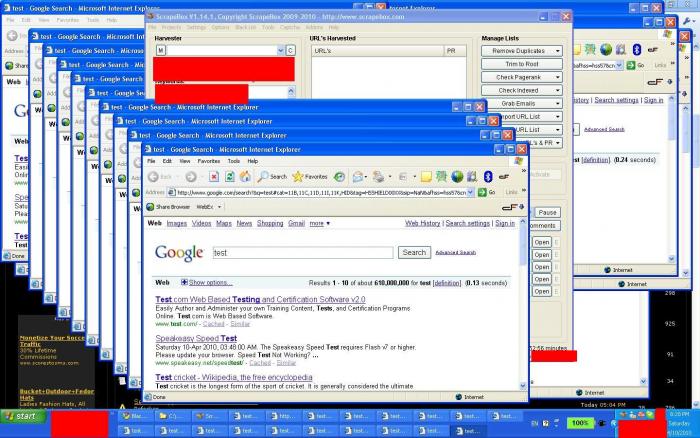Click the globe icon in right background IE window

tap(606, 50)
